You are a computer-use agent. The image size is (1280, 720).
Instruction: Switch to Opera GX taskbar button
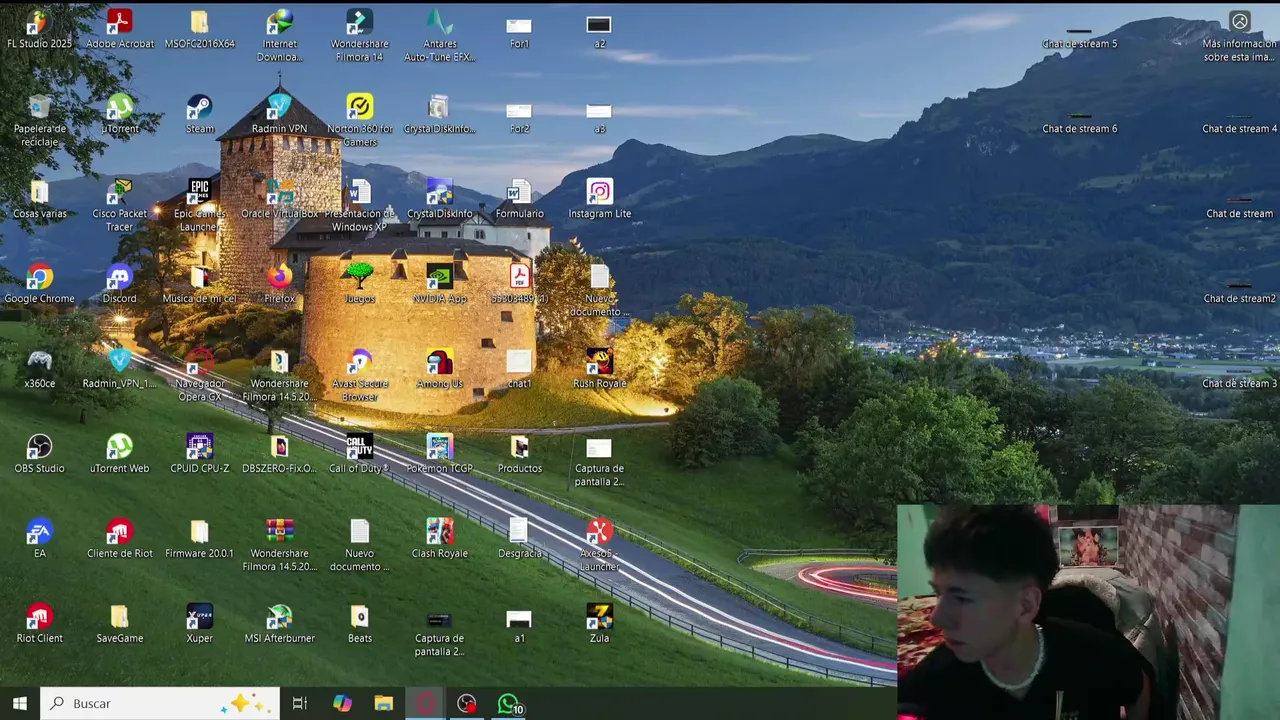(426, 703)
